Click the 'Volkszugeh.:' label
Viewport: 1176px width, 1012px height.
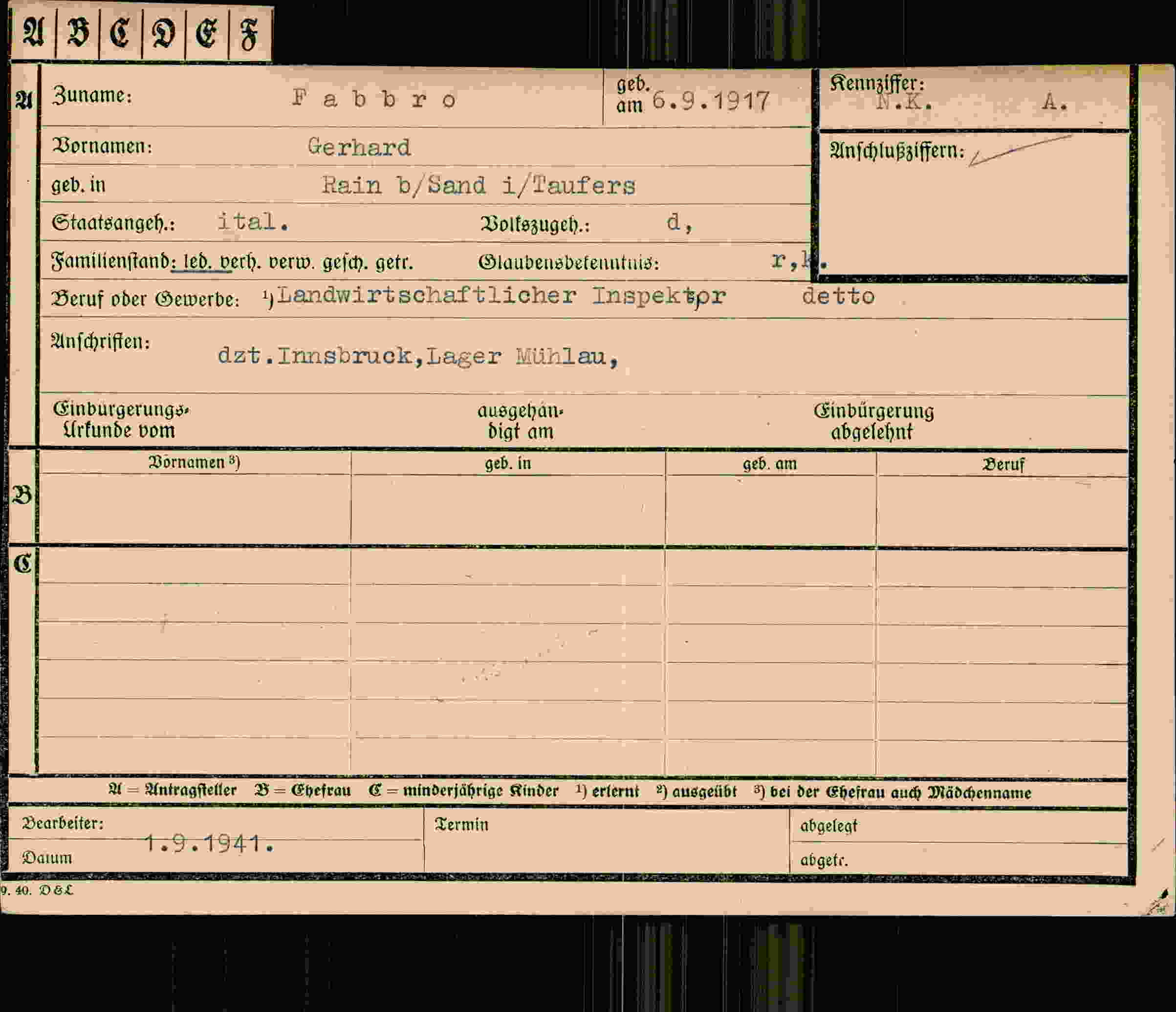tap(535, 225)
